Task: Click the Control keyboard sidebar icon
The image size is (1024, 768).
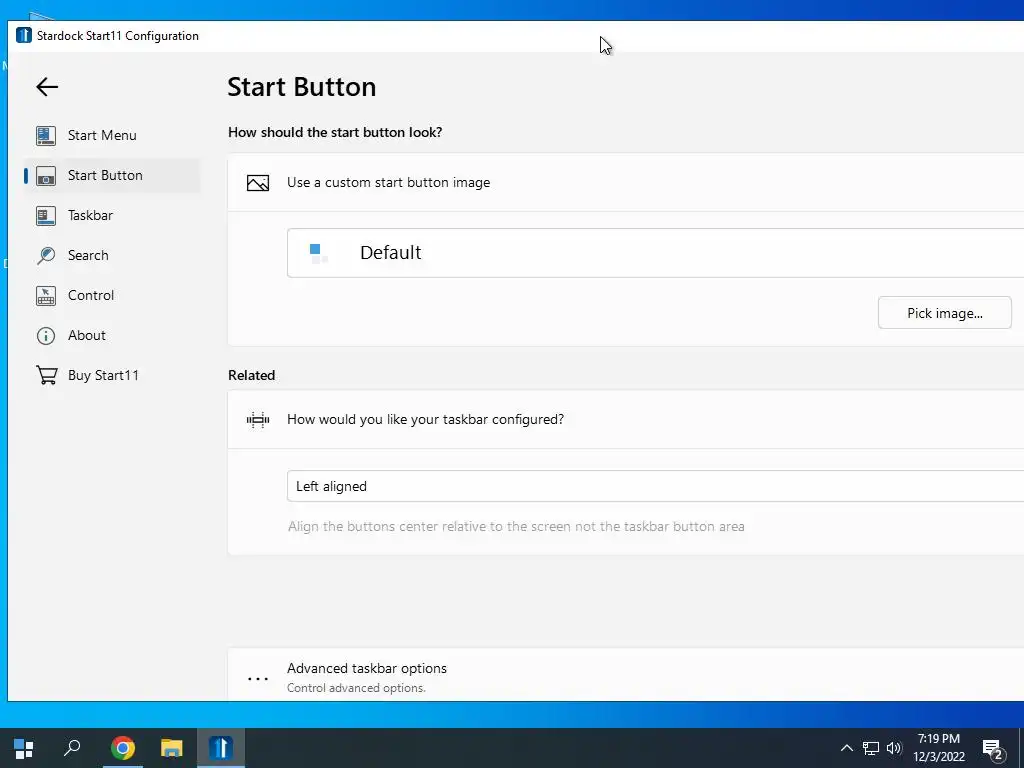Action: click(x=46, y=296)
